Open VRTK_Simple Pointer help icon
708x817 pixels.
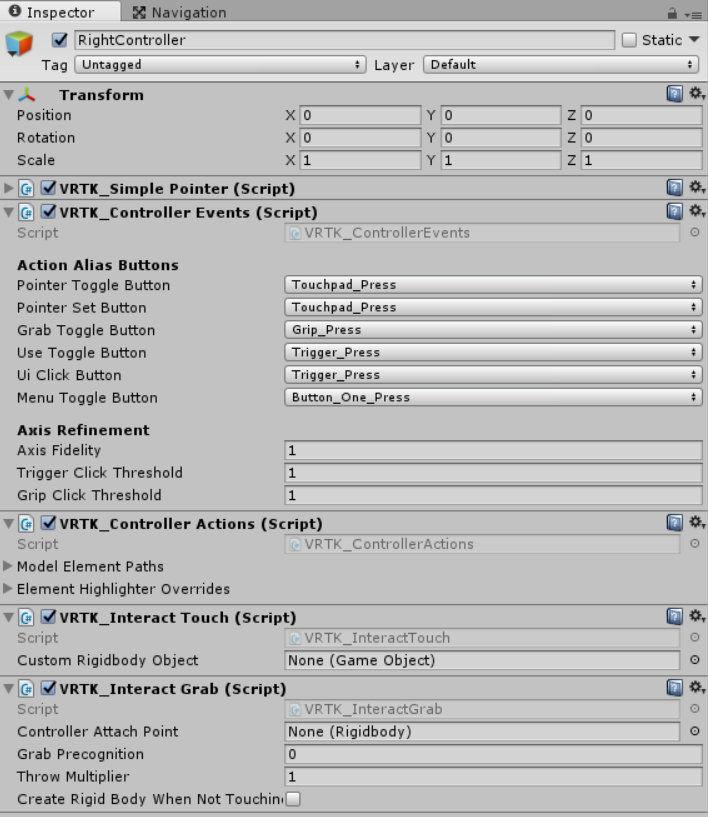click(x=674, y=188)
